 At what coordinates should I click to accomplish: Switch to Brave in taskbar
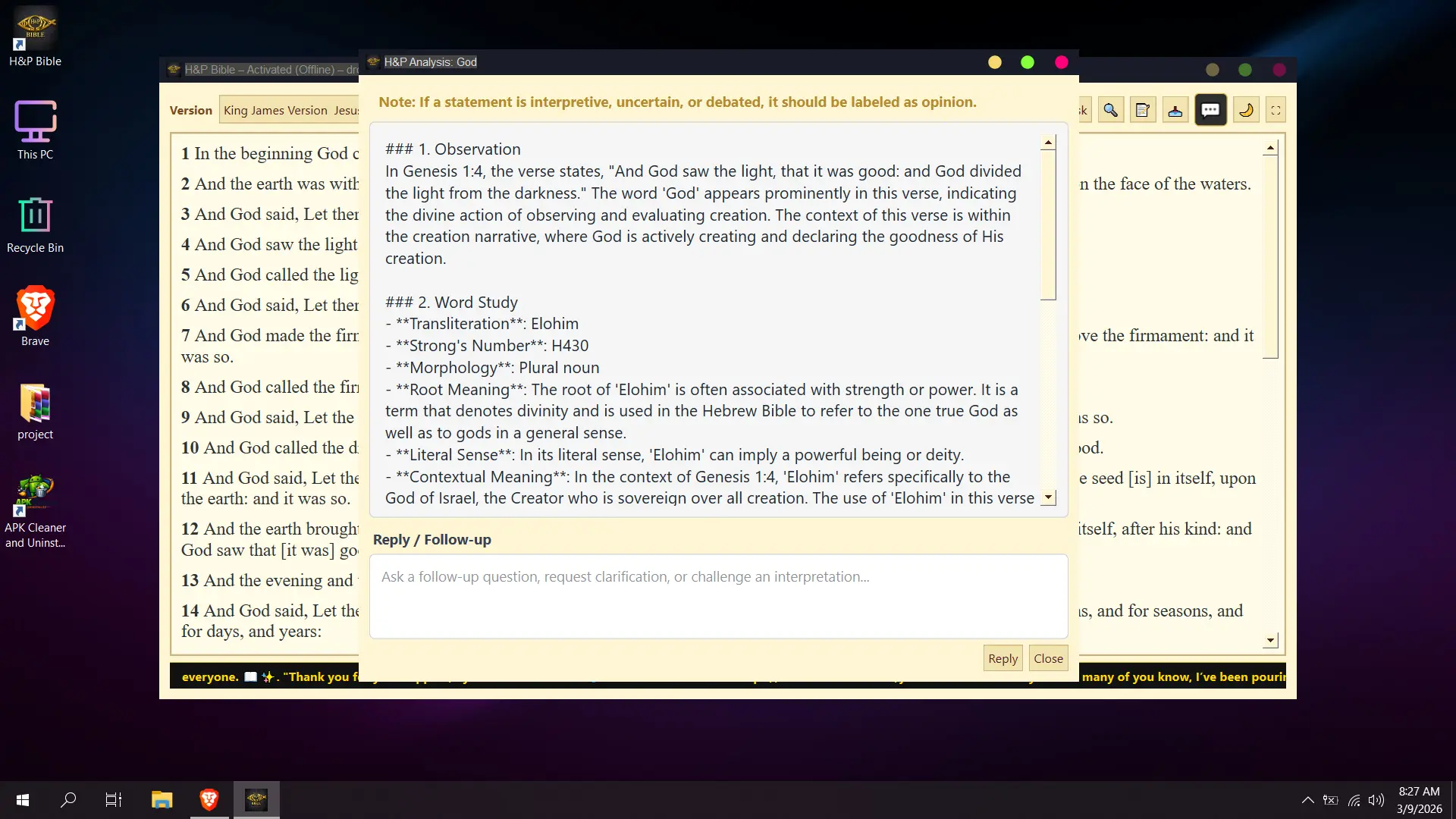coord(209,800)
